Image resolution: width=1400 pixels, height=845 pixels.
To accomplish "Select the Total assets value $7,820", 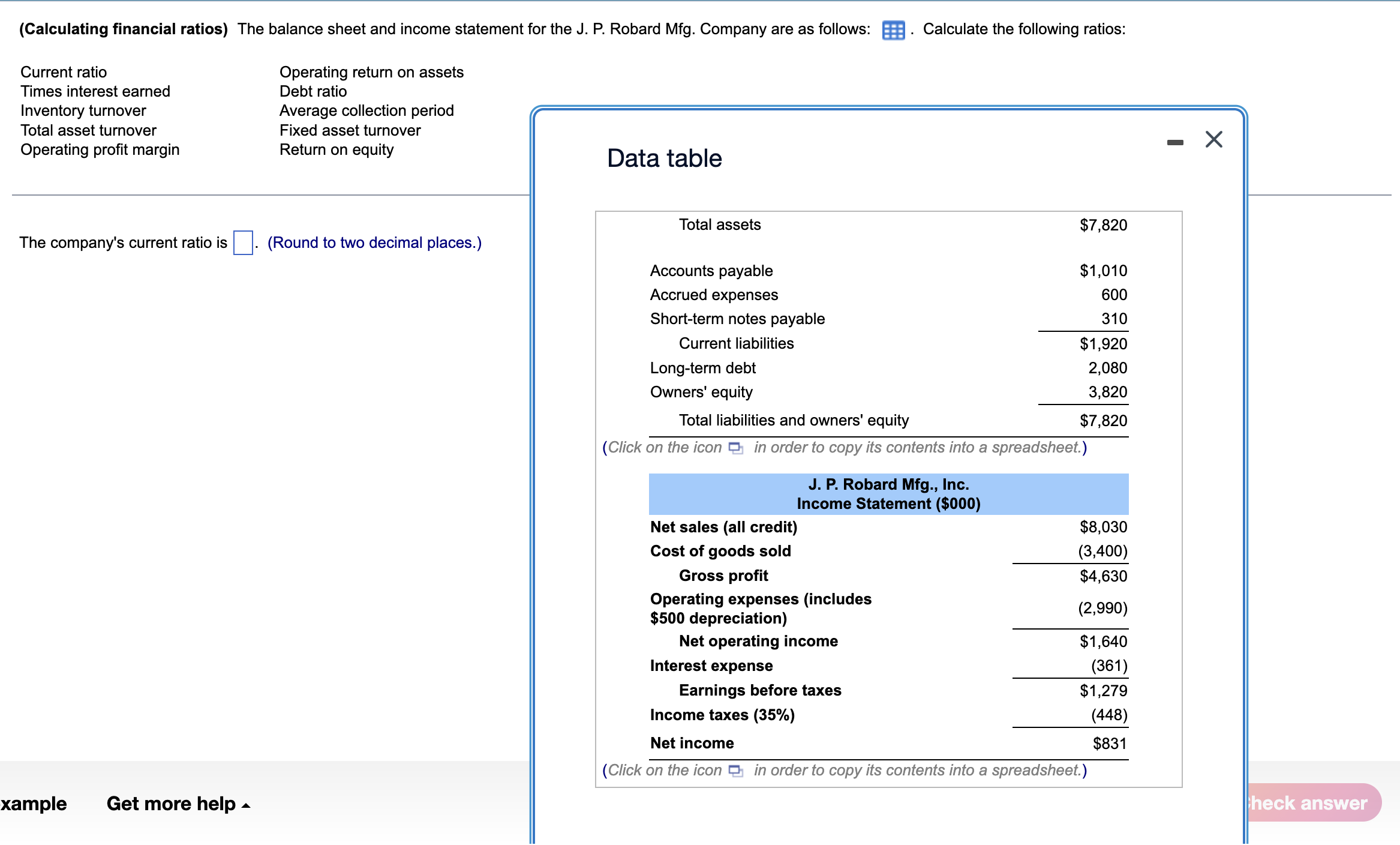I will pyautogui.click(x=1103, y=224).
